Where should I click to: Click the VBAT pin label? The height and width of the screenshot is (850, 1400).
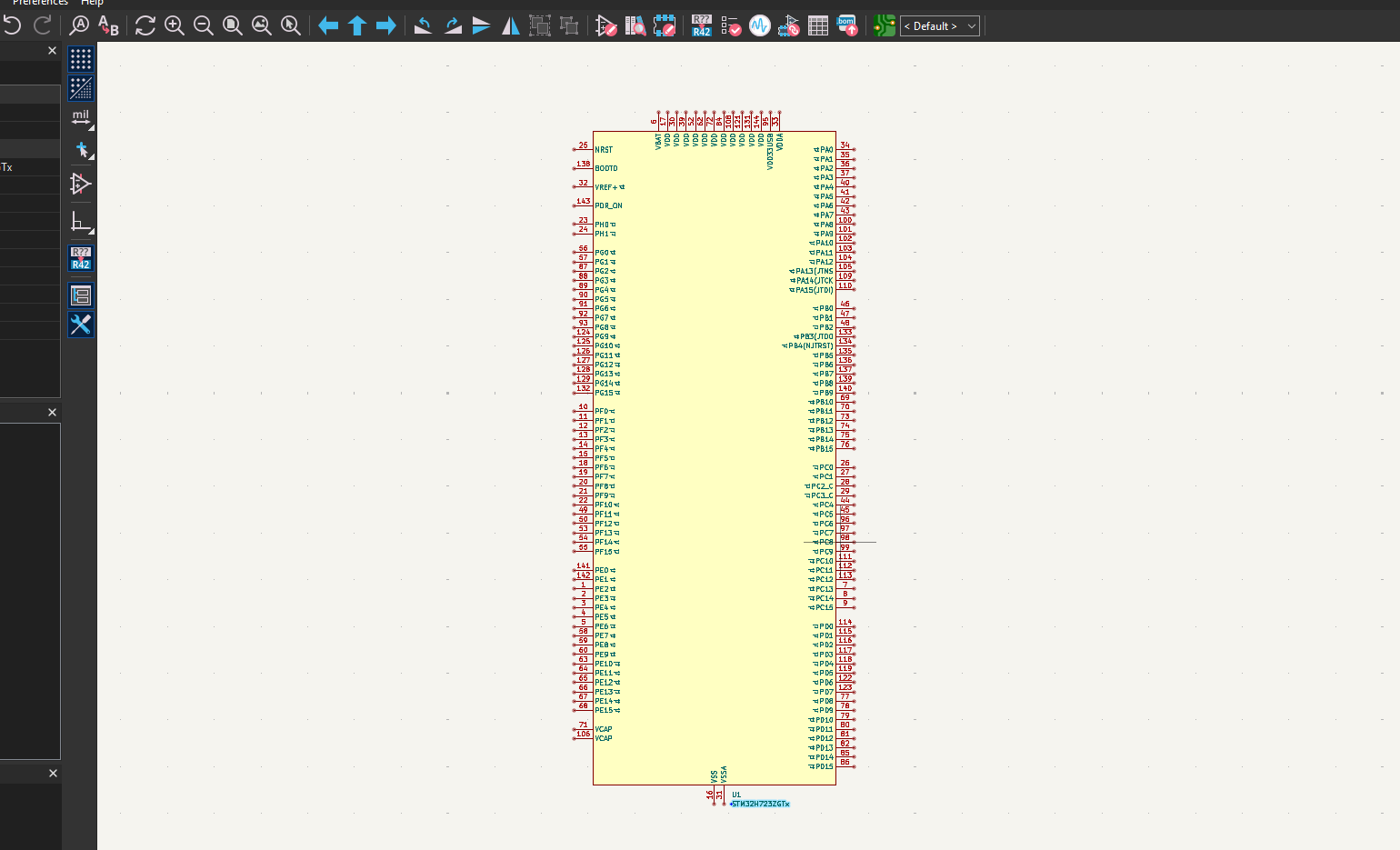click(658, 142)
